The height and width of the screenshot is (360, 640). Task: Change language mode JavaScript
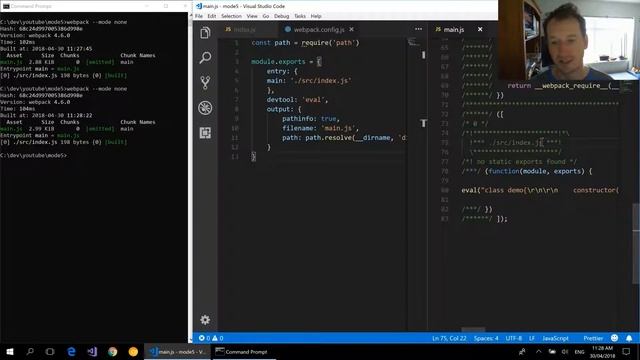(x=555, y=338)
